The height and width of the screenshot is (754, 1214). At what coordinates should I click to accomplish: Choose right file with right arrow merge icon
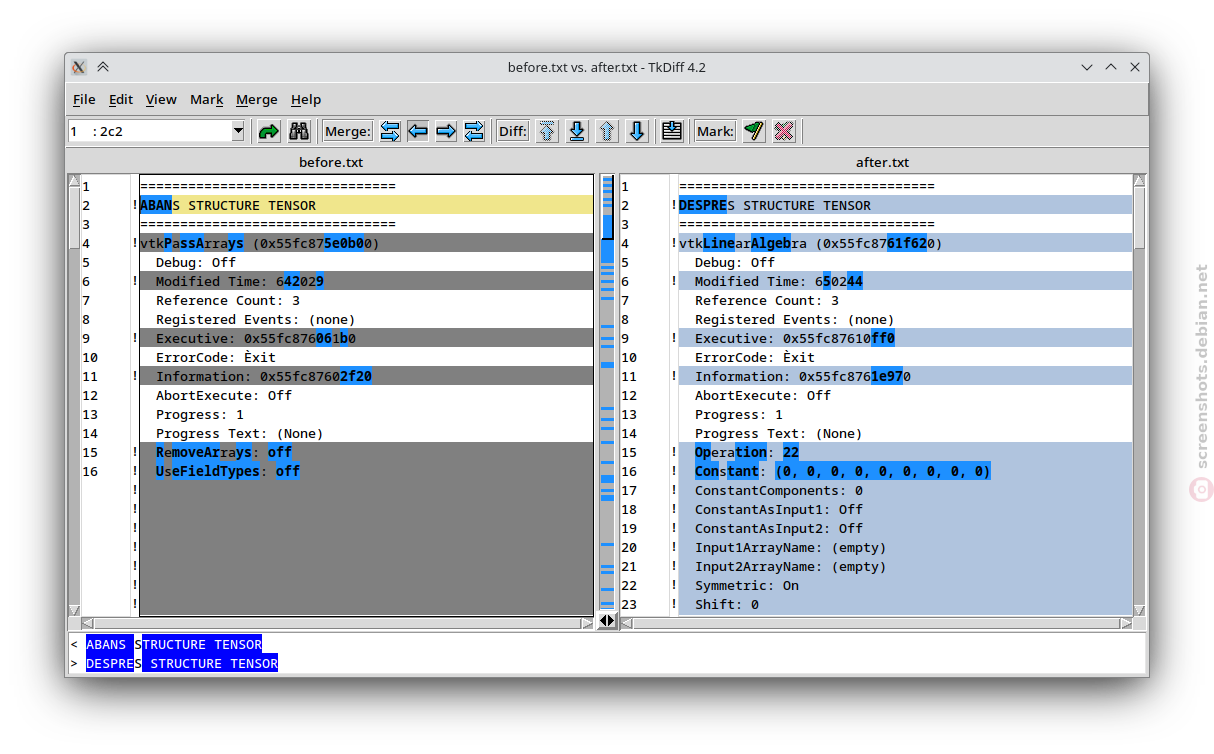pos(446,131)
